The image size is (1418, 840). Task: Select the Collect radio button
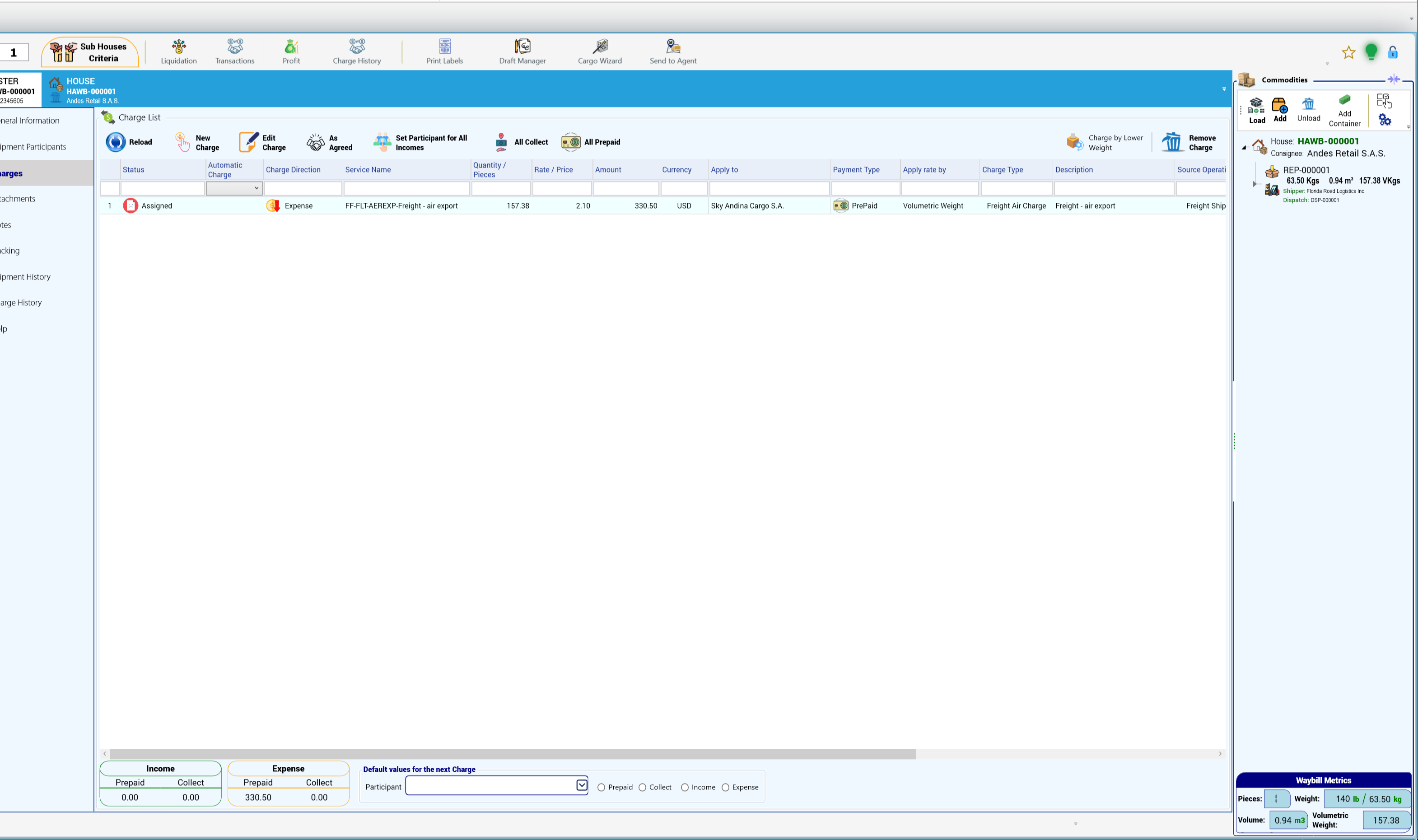click(642, 787)
